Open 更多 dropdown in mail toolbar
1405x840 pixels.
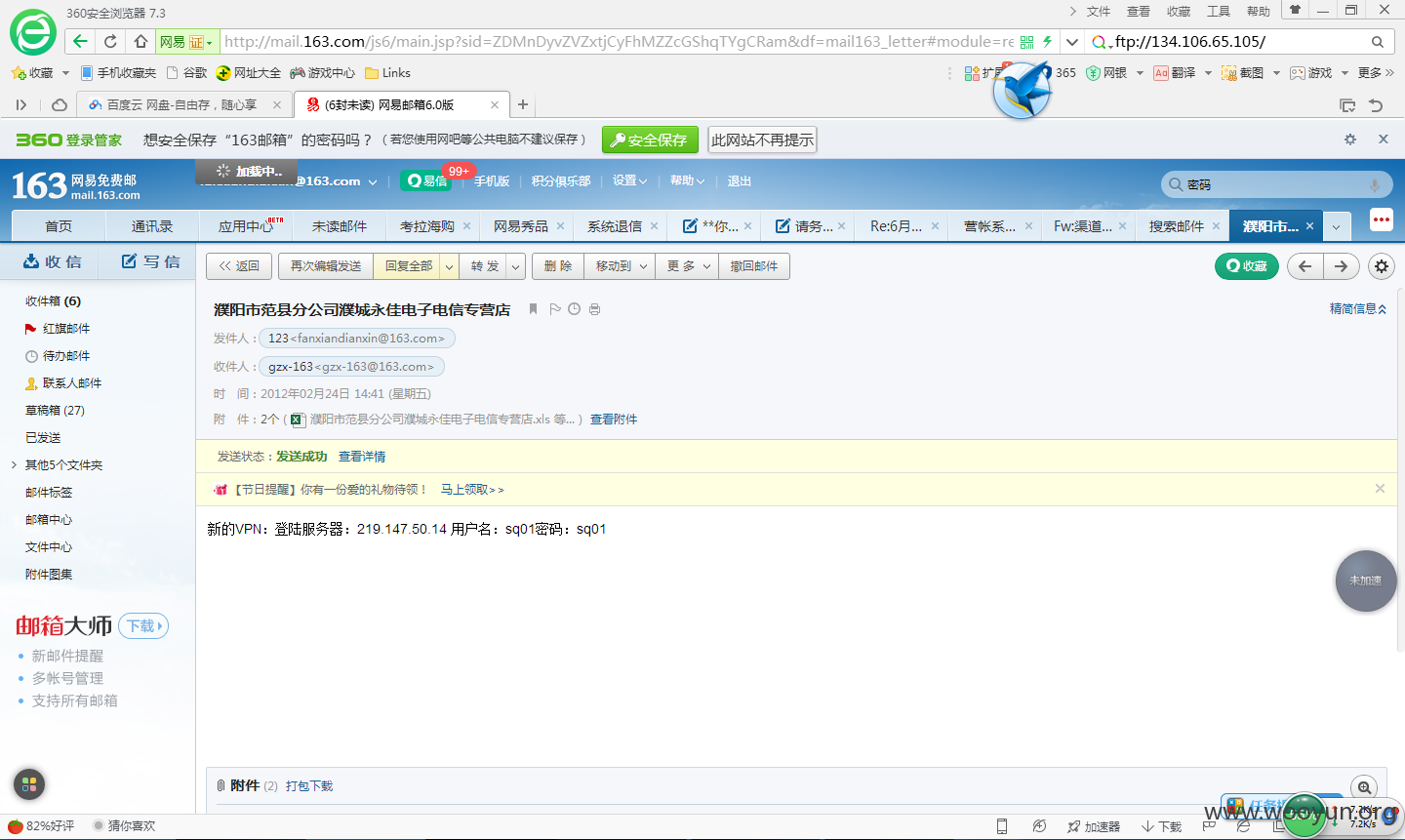(688, 266)
